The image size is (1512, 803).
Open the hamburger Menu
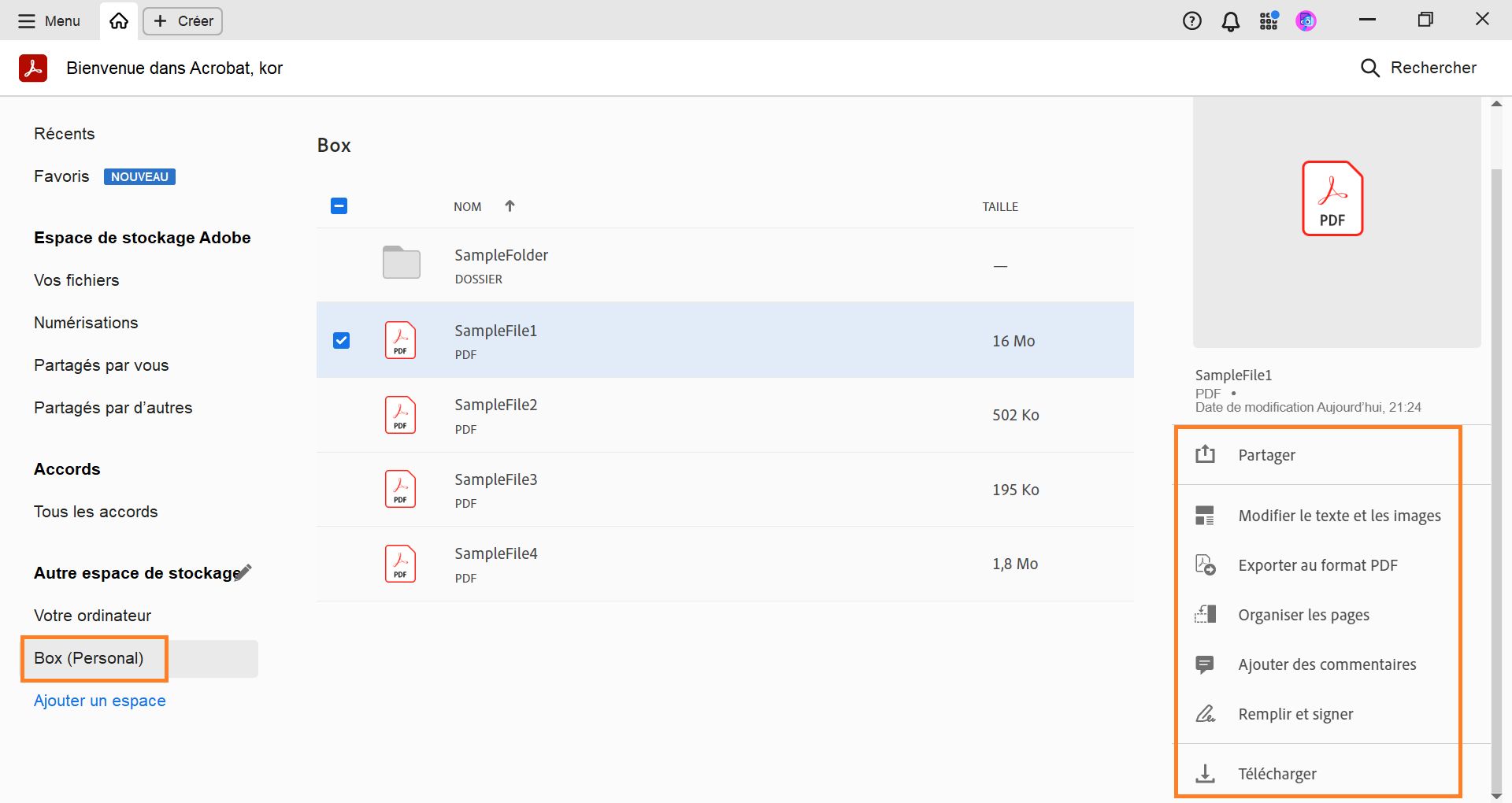49,21
